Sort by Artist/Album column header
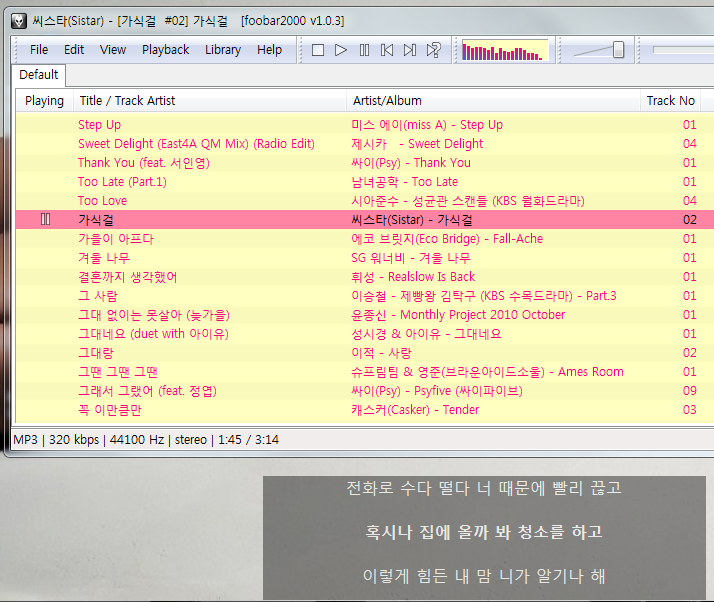This screenshot has width=714, height=602. (493, 101)
